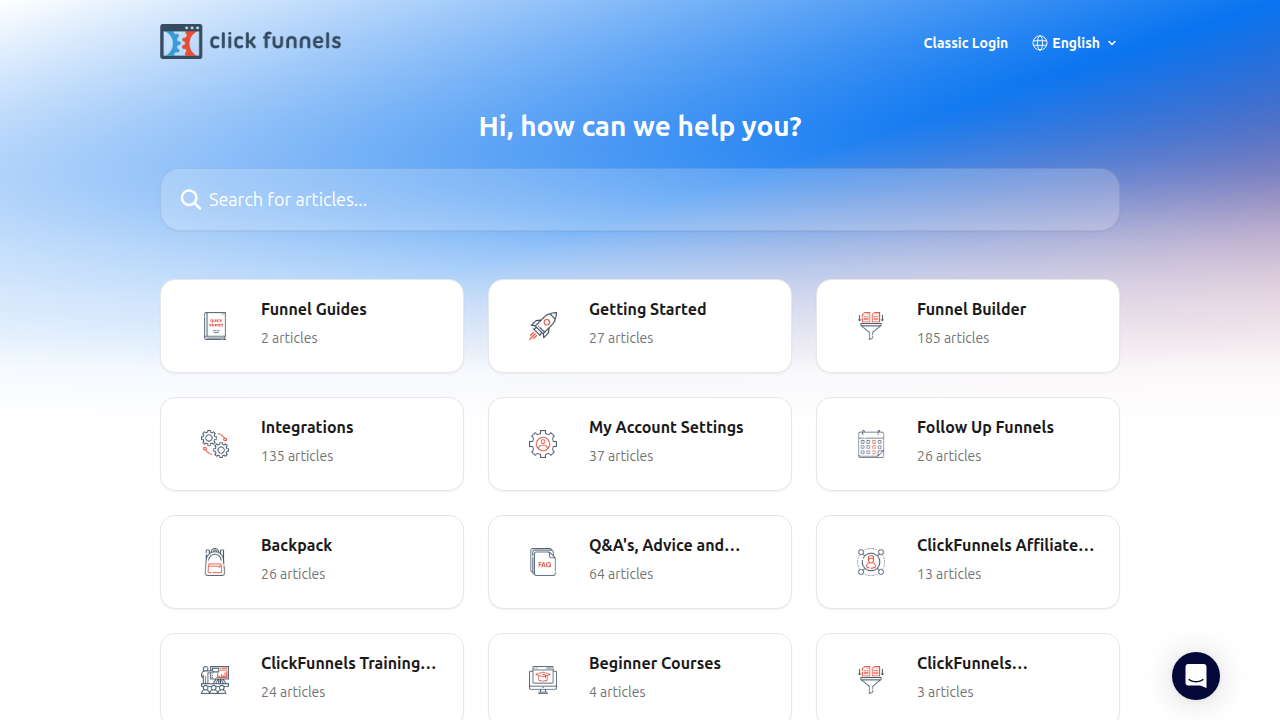
Task: Click the ClickFunnels Affiliate network icon
Action: (871, 562)
